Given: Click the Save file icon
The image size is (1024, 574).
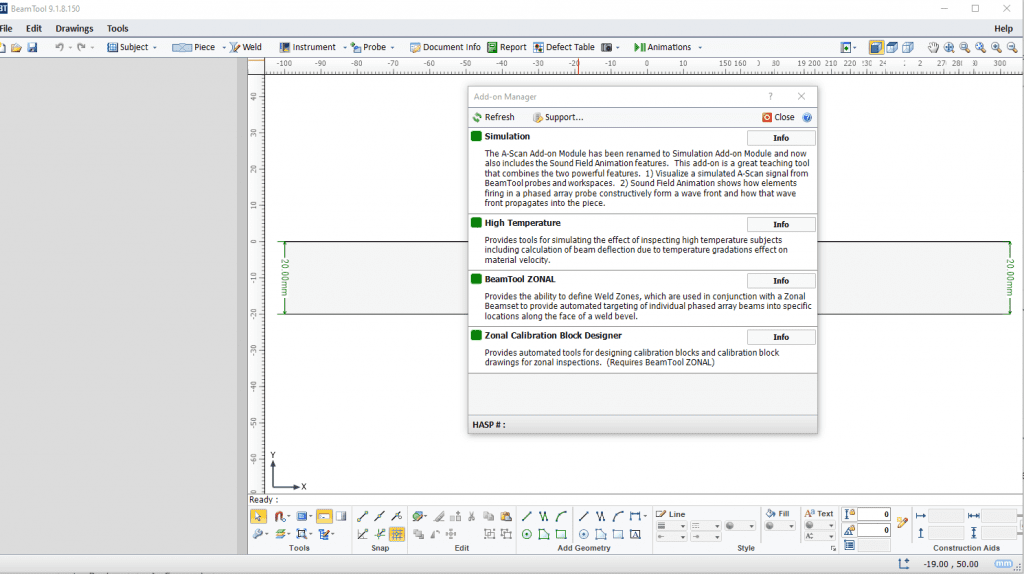Looking at the screenshot, I should [x=32, y=47].
